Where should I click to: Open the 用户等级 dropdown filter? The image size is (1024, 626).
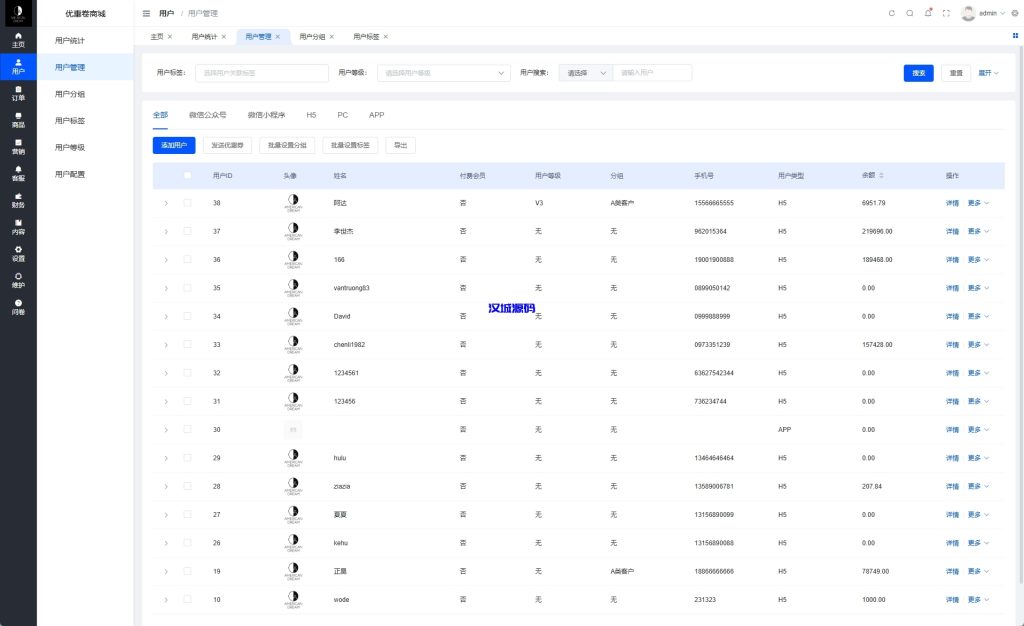[x=446, y=73]
